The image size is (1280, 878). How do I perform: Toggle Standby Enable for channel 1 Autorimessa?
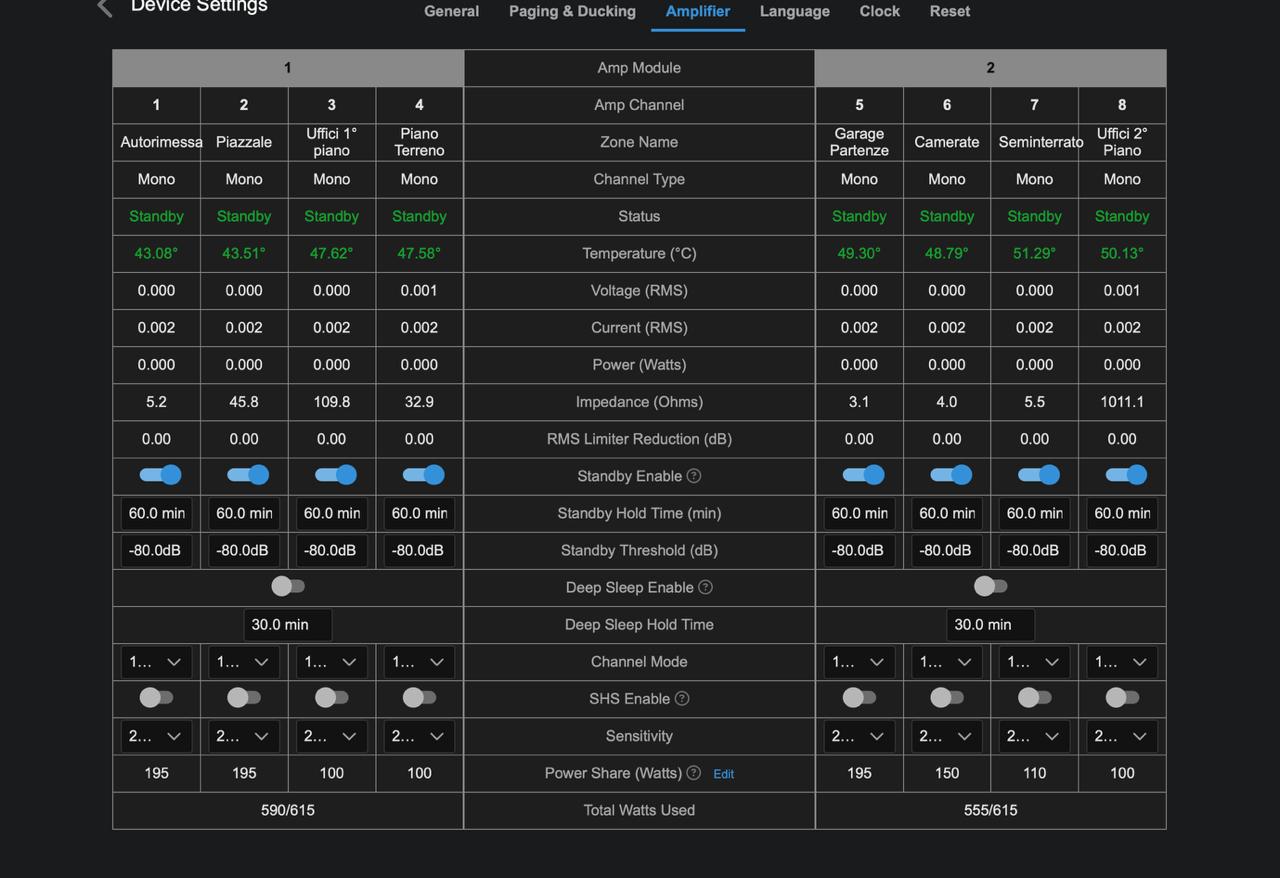(160, 475)
